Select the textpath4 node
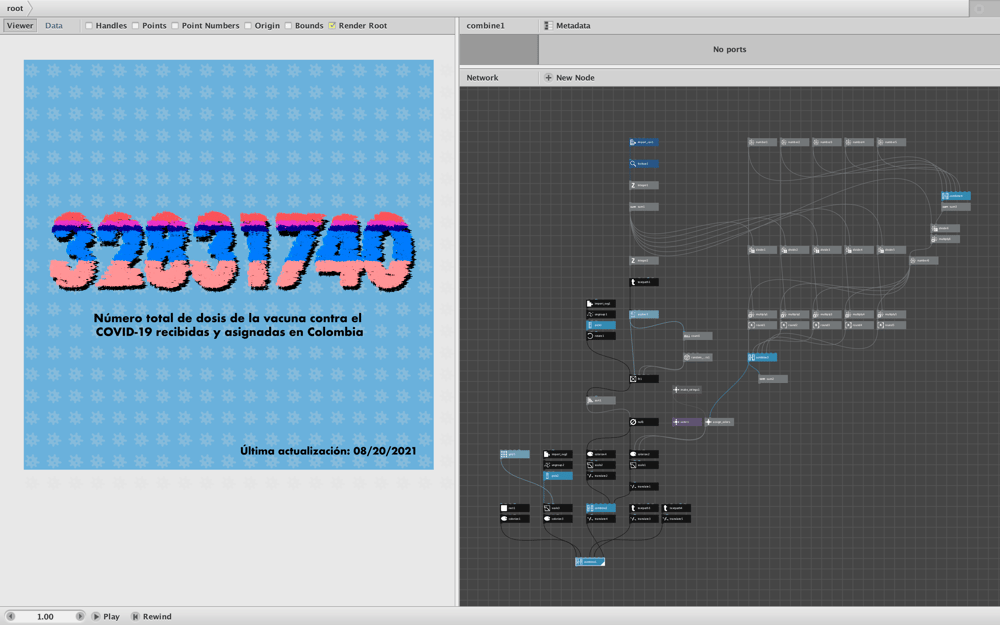 coord(676,508)
